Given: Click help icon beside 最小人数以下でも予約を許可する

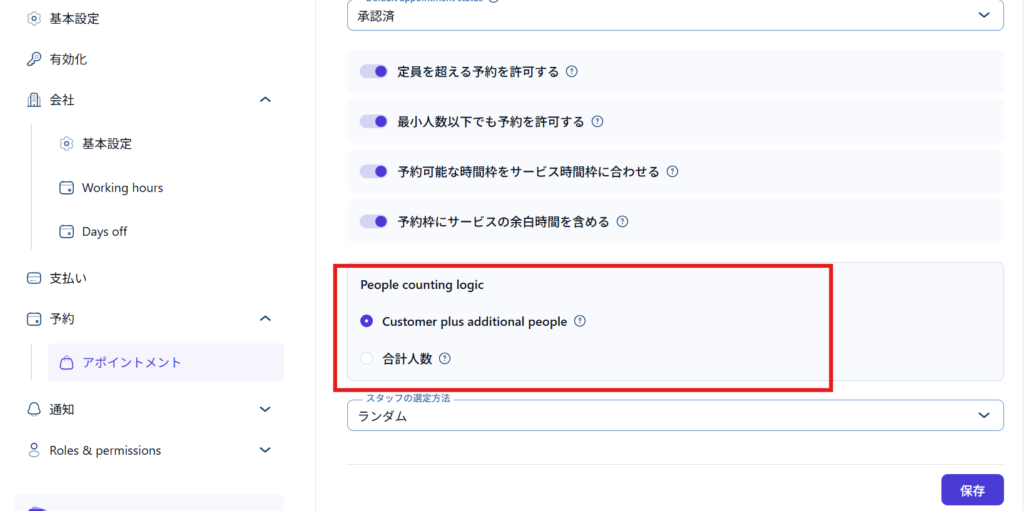Looking at the screenshot, I should (597, 122).
